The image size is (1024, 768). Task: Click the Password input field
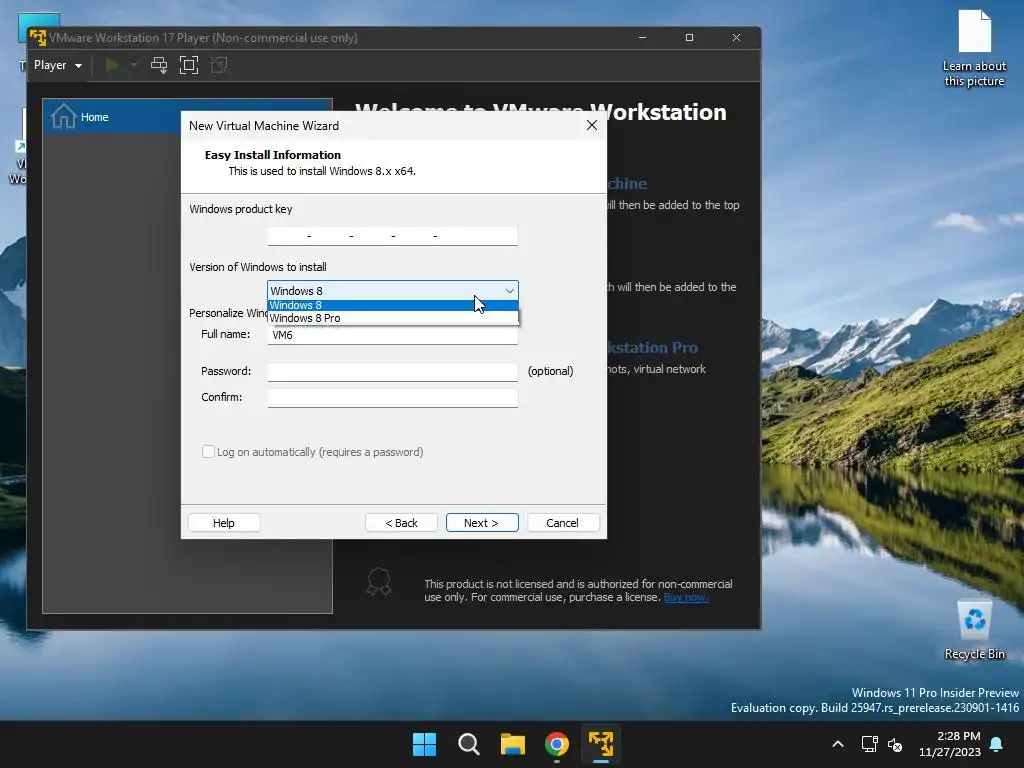[x=392, y=372]
